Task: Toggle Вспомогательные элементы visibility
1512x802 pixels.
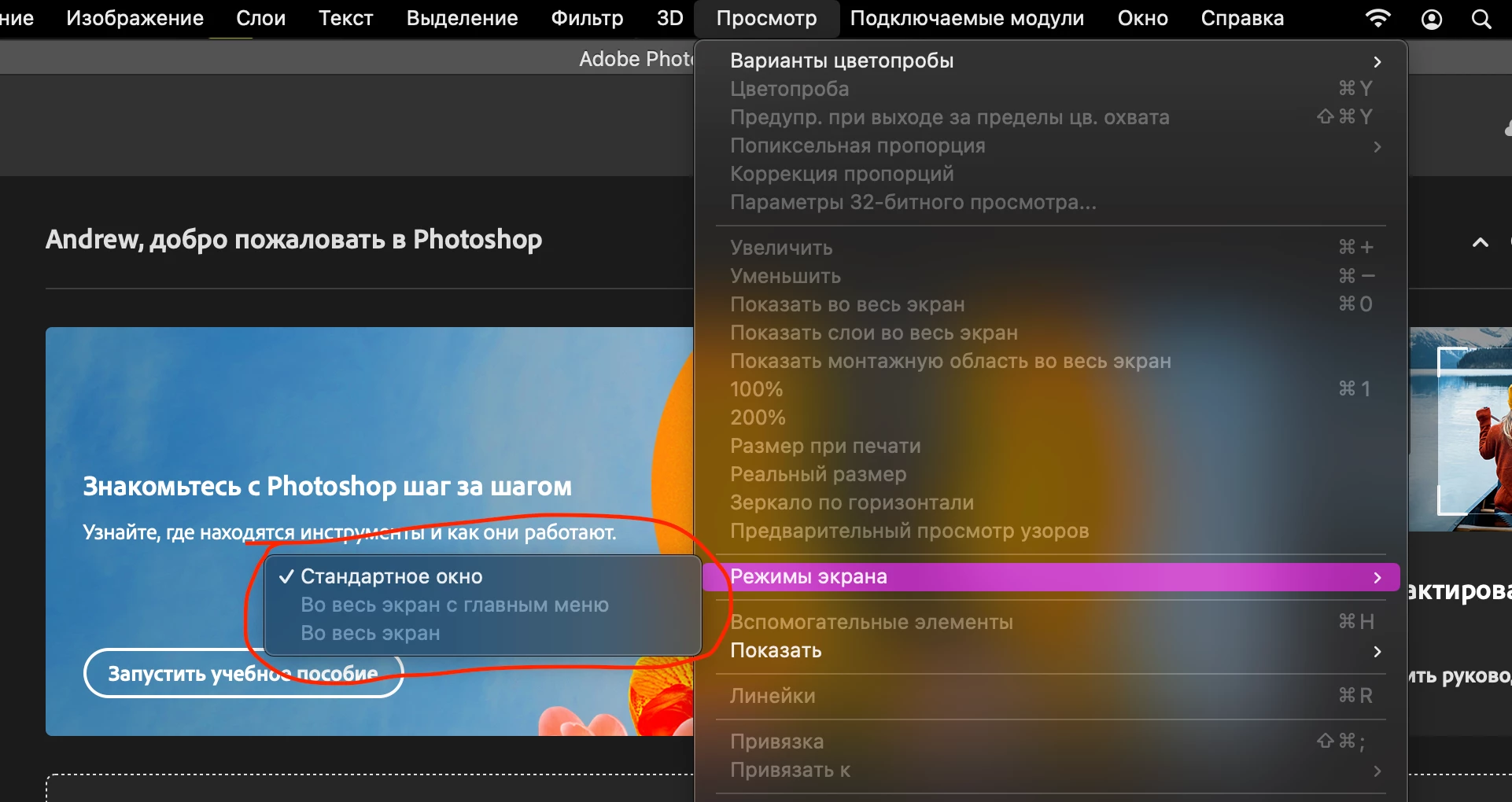Action: click(x=1050, y=622)
